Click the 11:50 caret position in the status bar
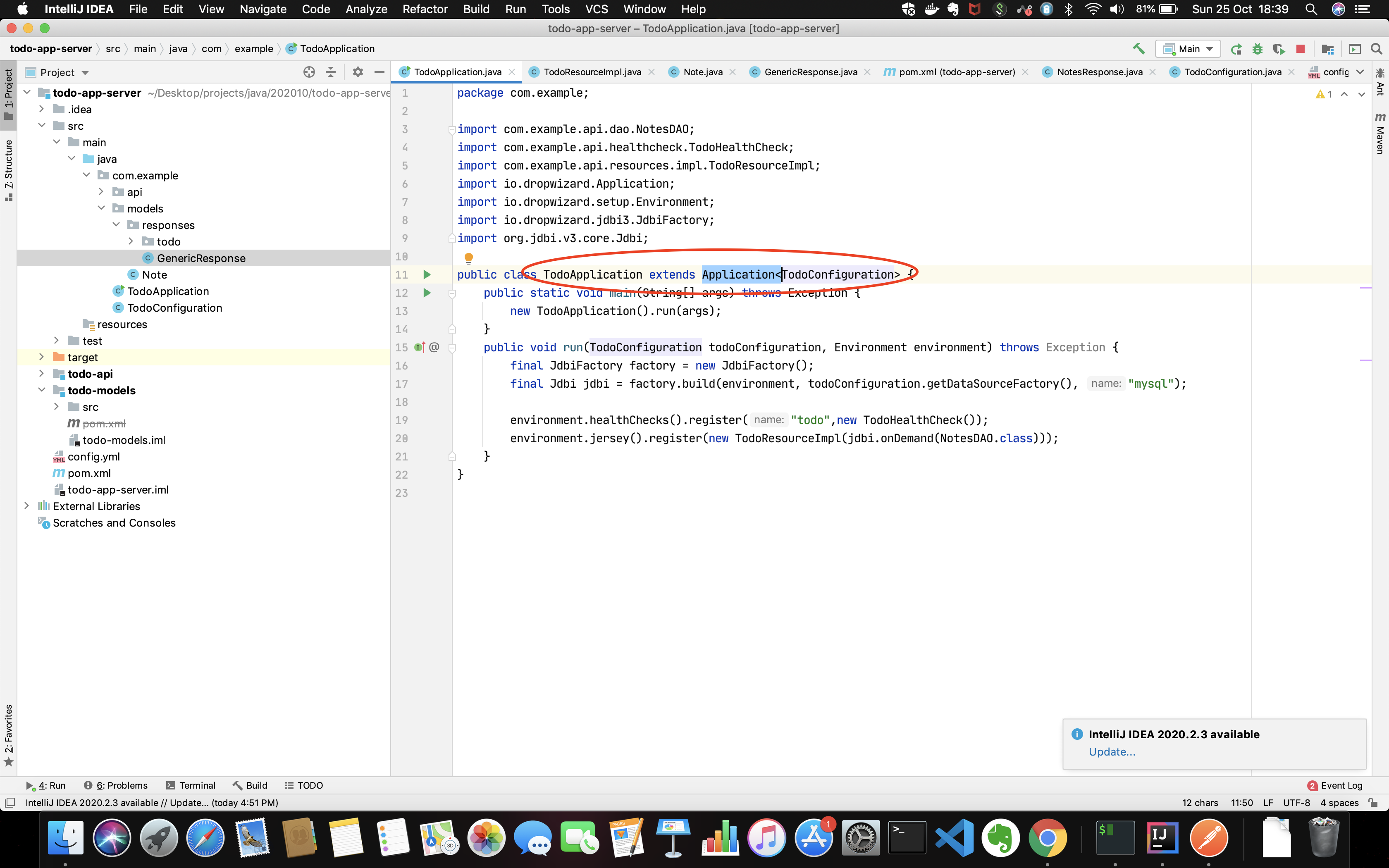This screenshot has height=868, width=1389. 1241,803
